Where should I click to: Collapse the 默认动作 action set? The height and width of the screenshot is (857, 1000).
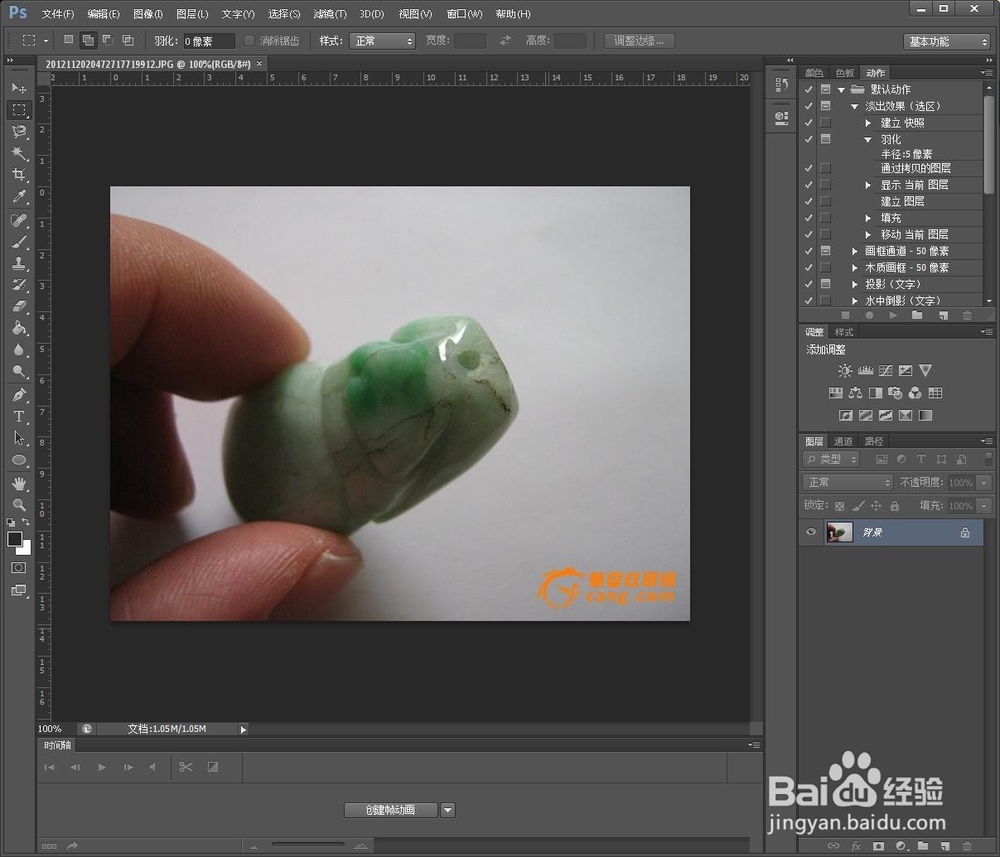click(x=842, y=90)
